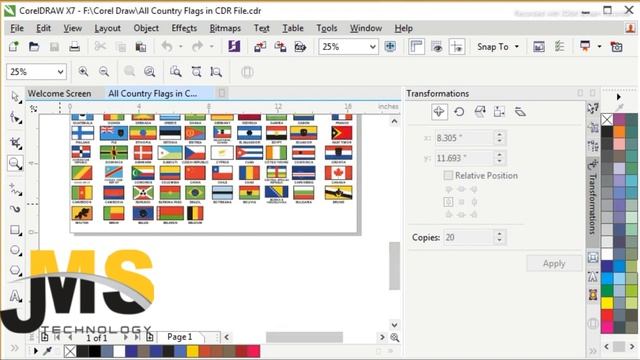
Task: Select the center anchor point box
Action: click(461, 202)
